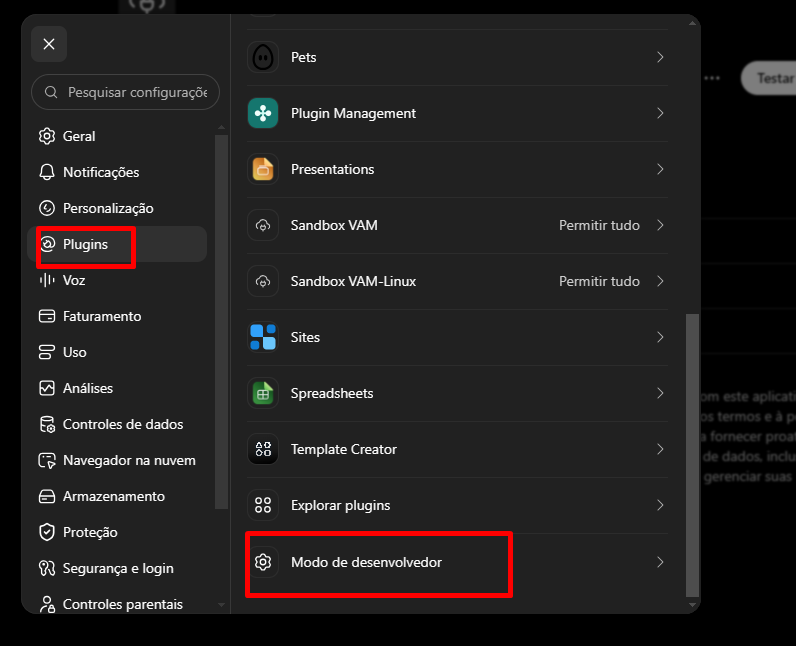Click the Proteção shield icon
Screen dimensions: 796x646
47,532
